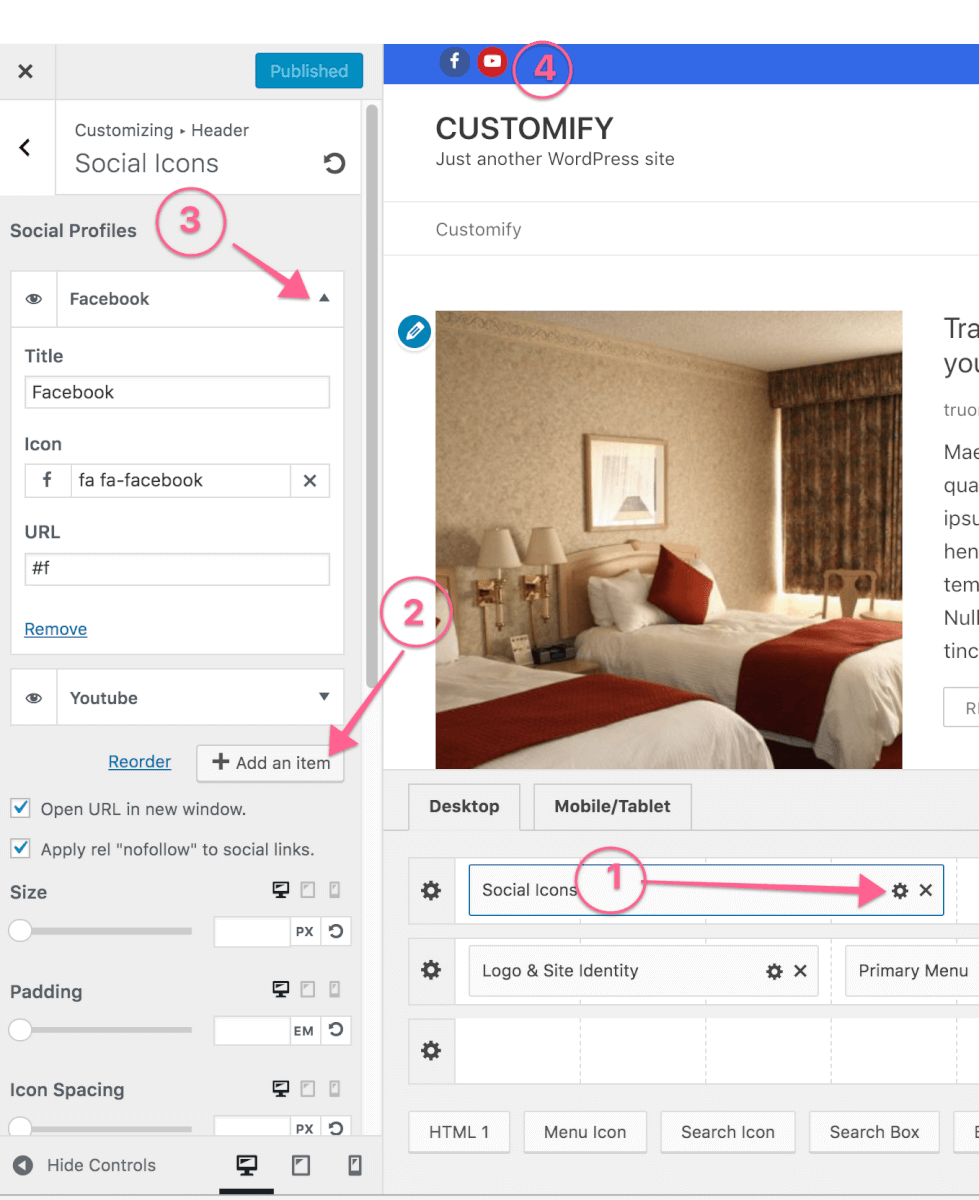Reset the Icon Spacing value
The height and width of the screenshot is (1200, 979).
(336, 1127)
